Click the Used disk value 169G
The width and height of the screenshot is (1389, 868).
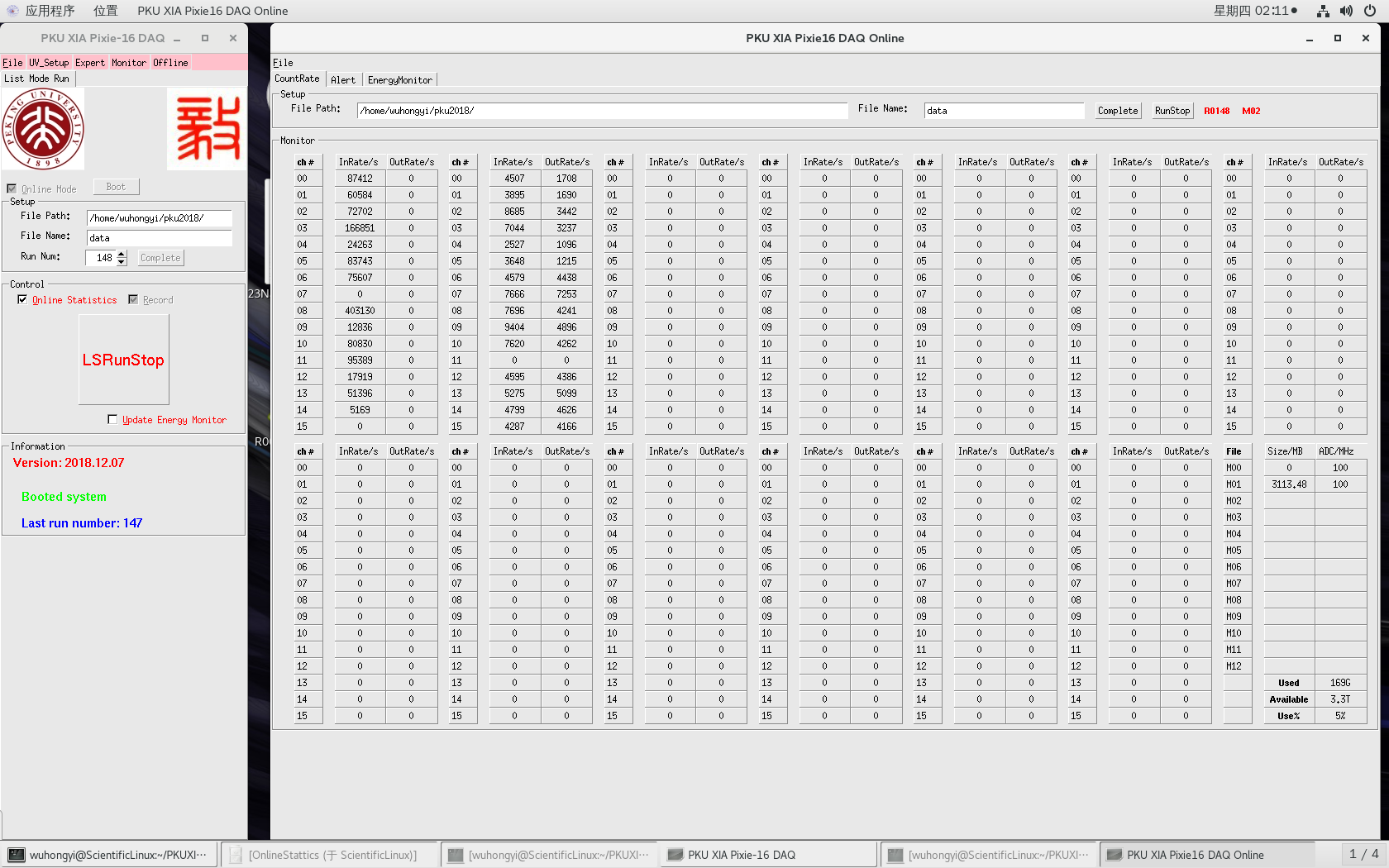[x=1340, y=683]
